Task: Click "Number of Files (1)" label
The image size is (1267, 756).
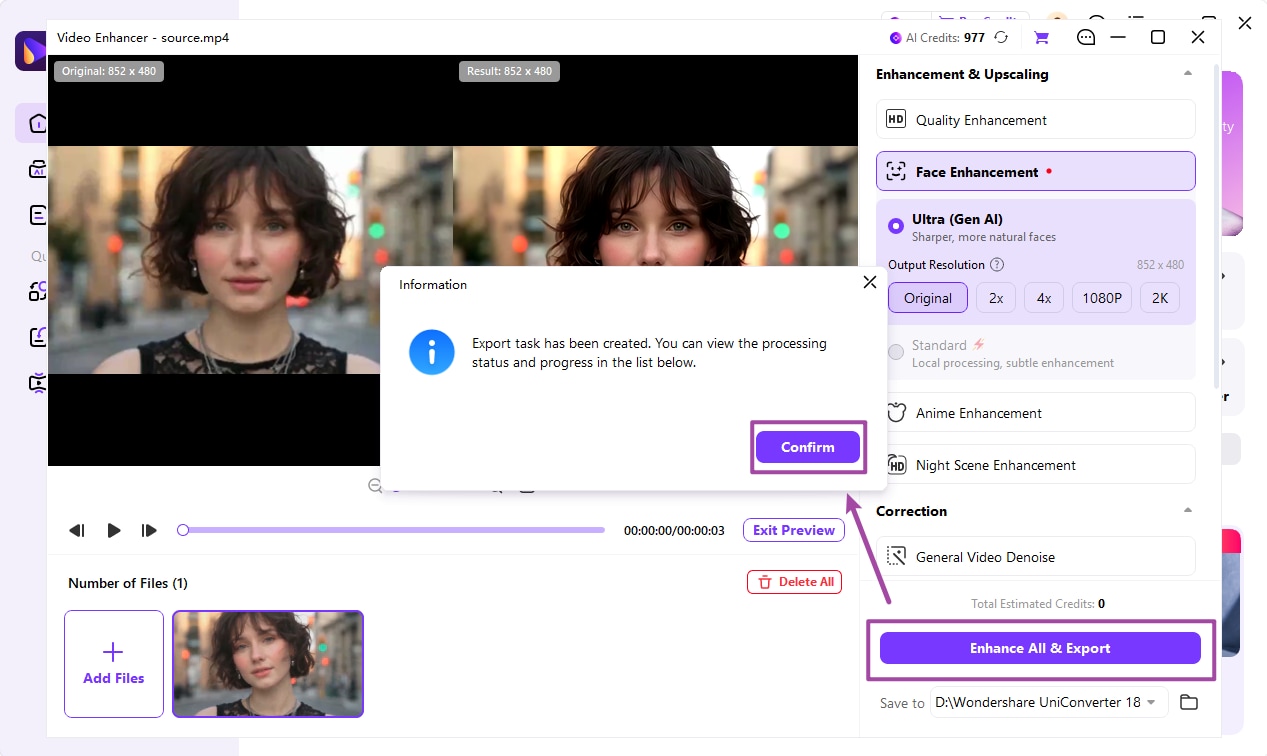Action: click(x=128, y=583)
